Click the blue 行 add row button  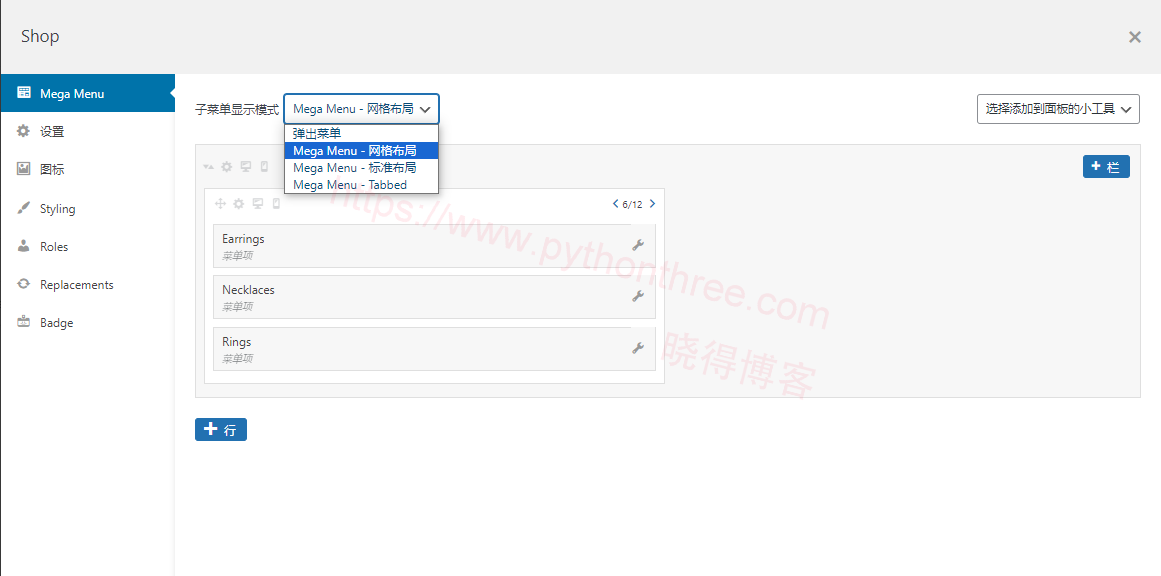tap(221, 430)
